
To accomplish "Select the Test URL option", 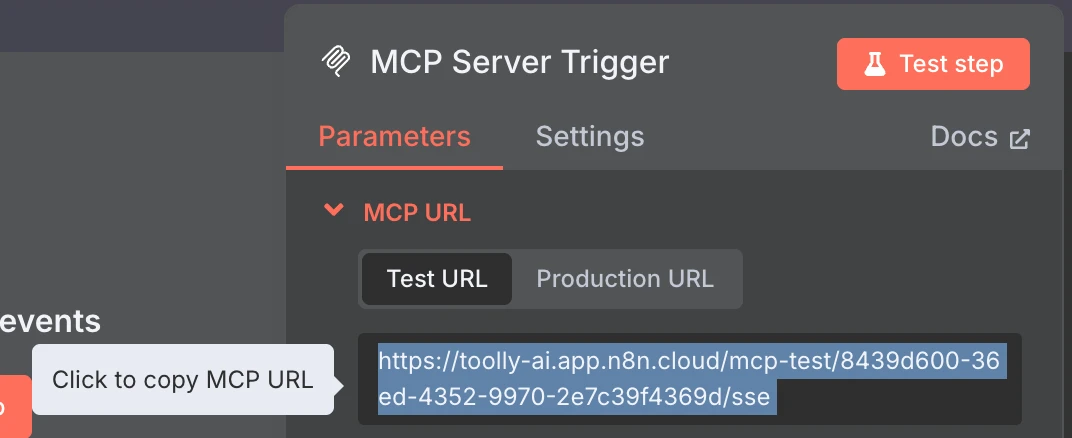I will pos(437,279).
